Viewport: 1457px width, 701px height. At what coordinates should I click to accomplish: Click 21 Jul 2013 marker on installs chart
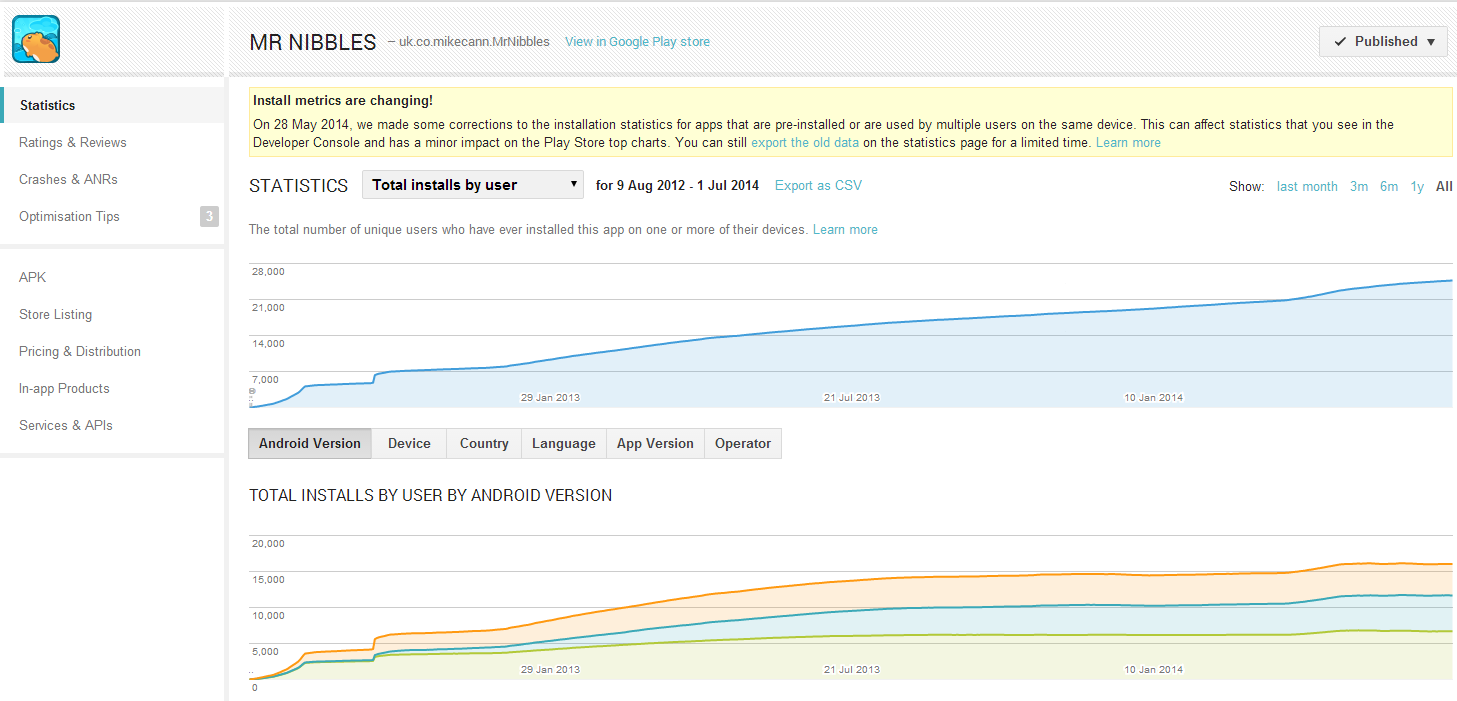click(851, 398)
